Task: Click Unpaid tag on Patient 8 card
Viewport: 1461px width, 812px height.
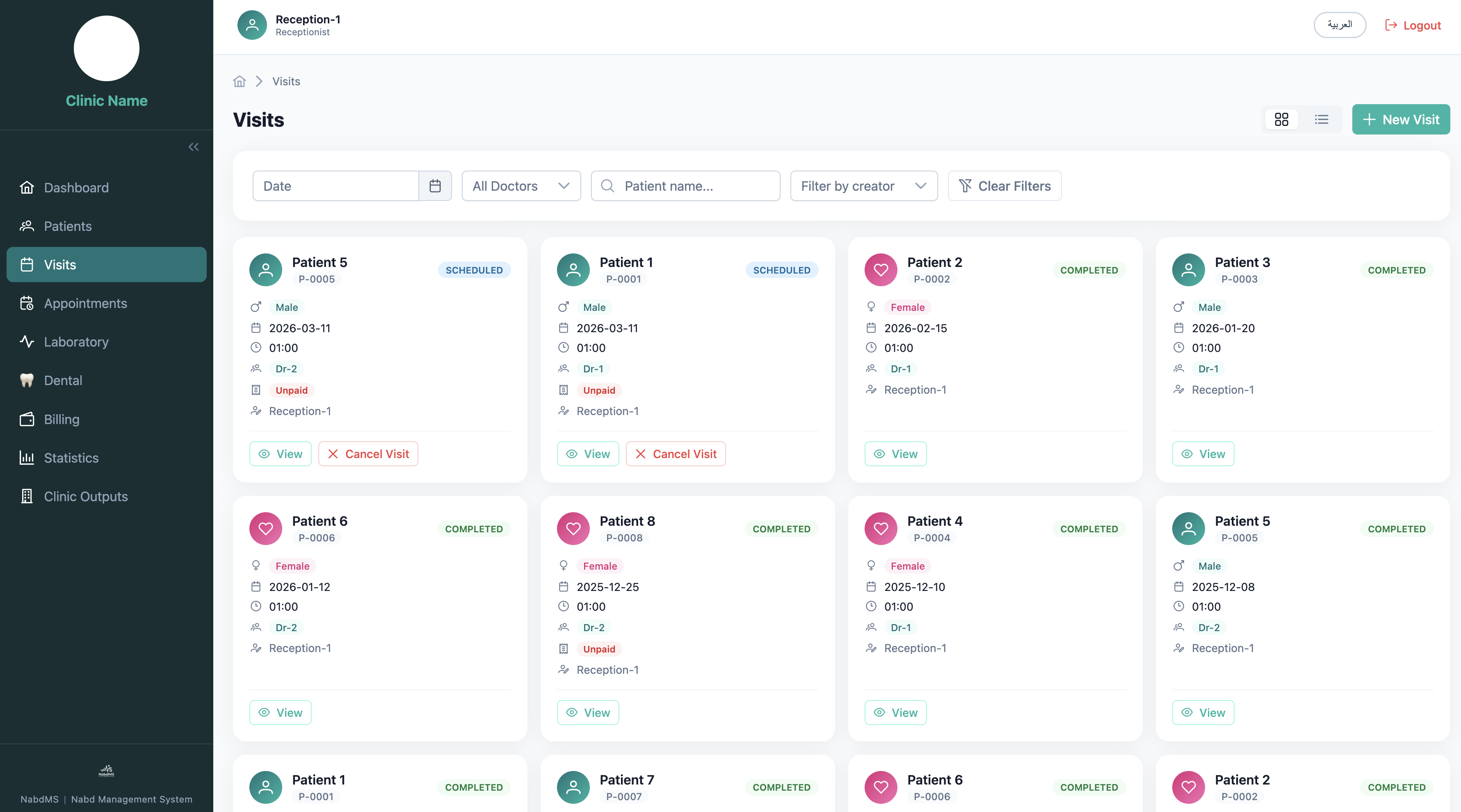Action: 599,649
